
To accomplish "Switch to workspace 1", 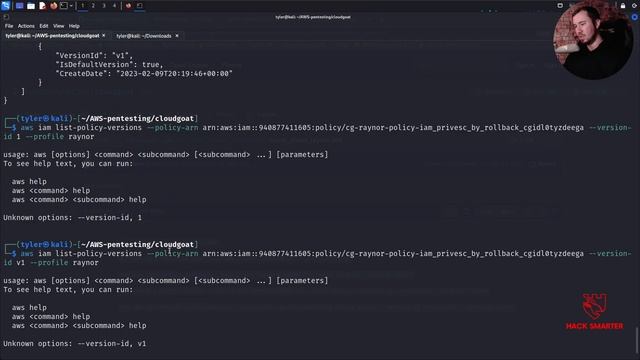I will coord(82,6).
